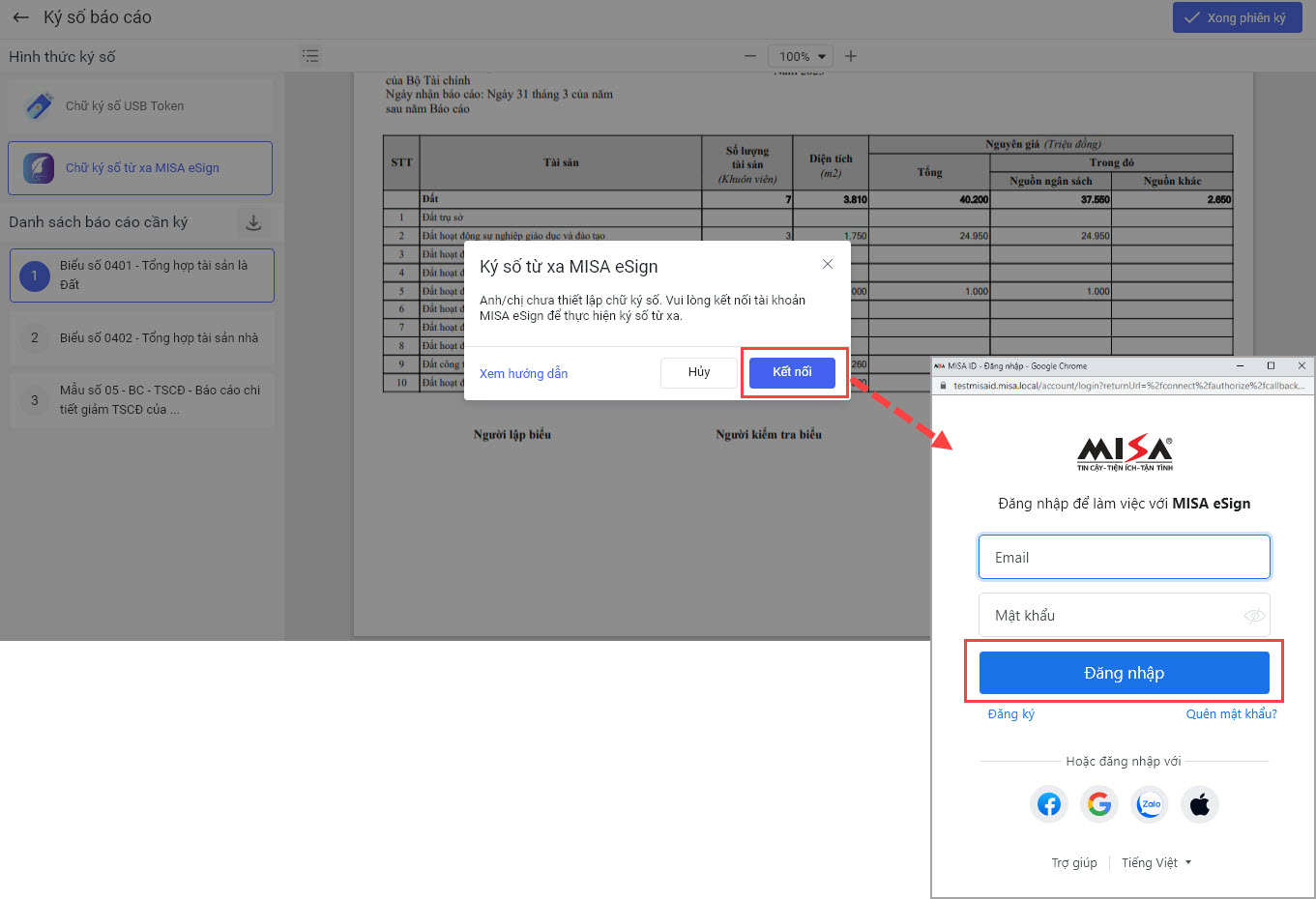Sign in with Google icon
The width and height of the screenshot is (1316, 899).
[x=1099, y=804]
